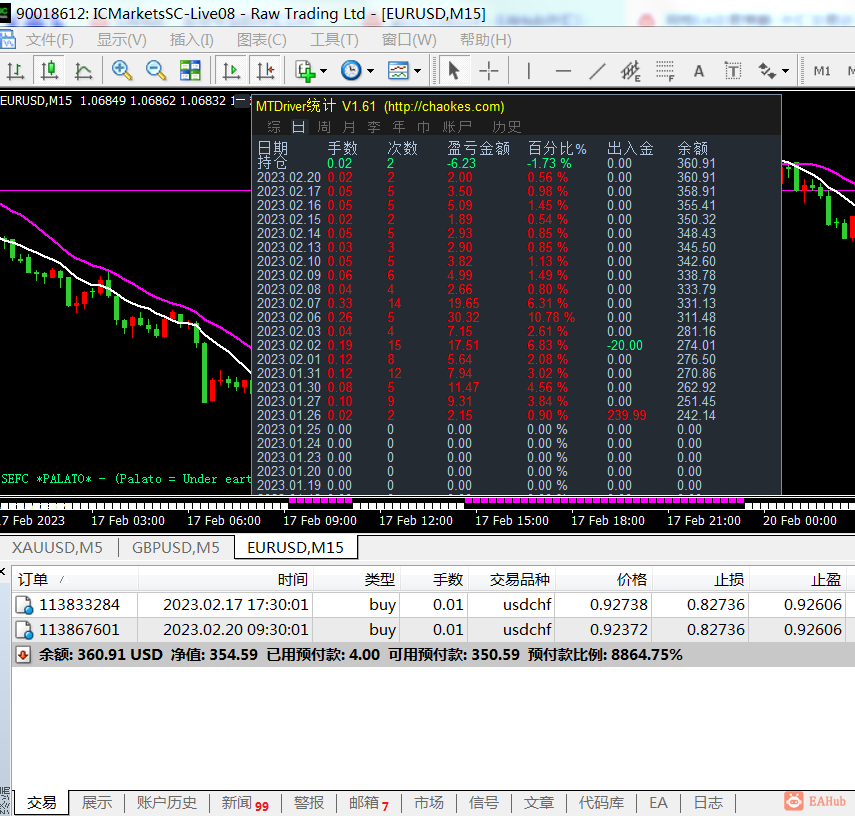Screen dimensions: 855x816
Task: Select the equidistant channel tool
Action: point(631,71)
